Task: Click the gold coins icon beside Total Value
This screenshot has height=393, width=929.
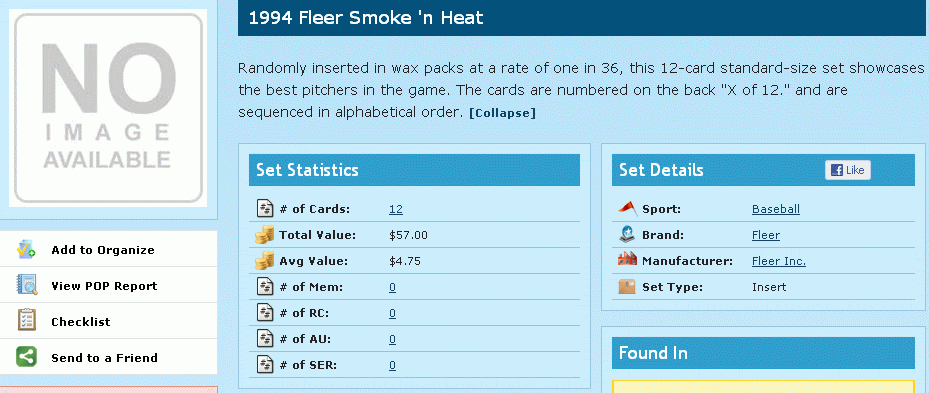Action: [x=264, y=235]
